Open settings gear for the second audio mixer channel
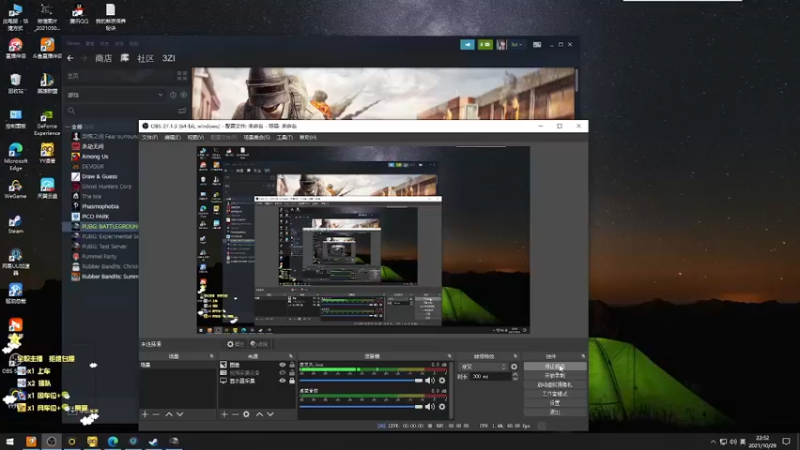Image resolution: width=800 pixels, height=450 pixels. (442, 407)
